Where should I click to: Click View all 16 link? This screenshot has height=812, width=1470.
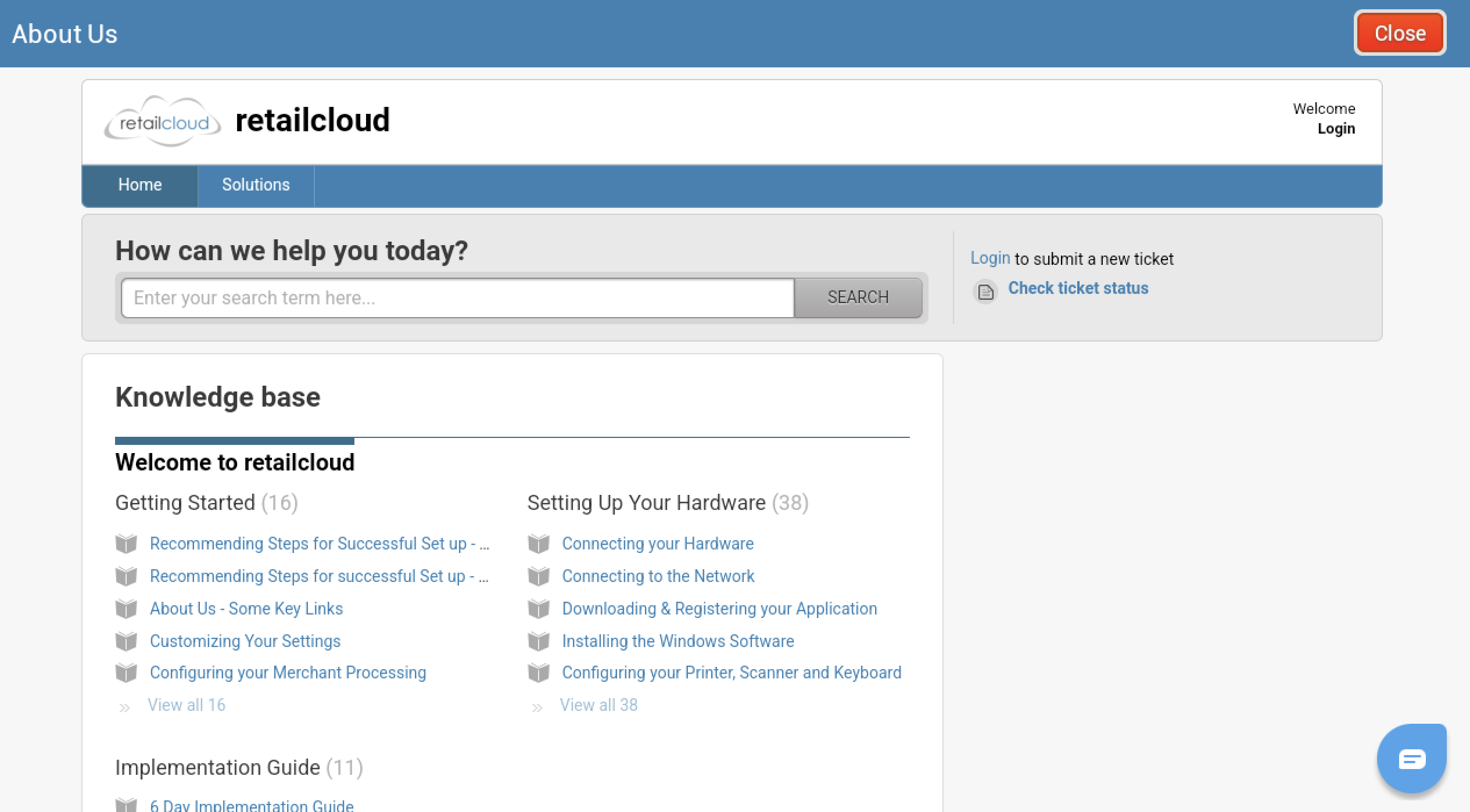click(187, 705)
